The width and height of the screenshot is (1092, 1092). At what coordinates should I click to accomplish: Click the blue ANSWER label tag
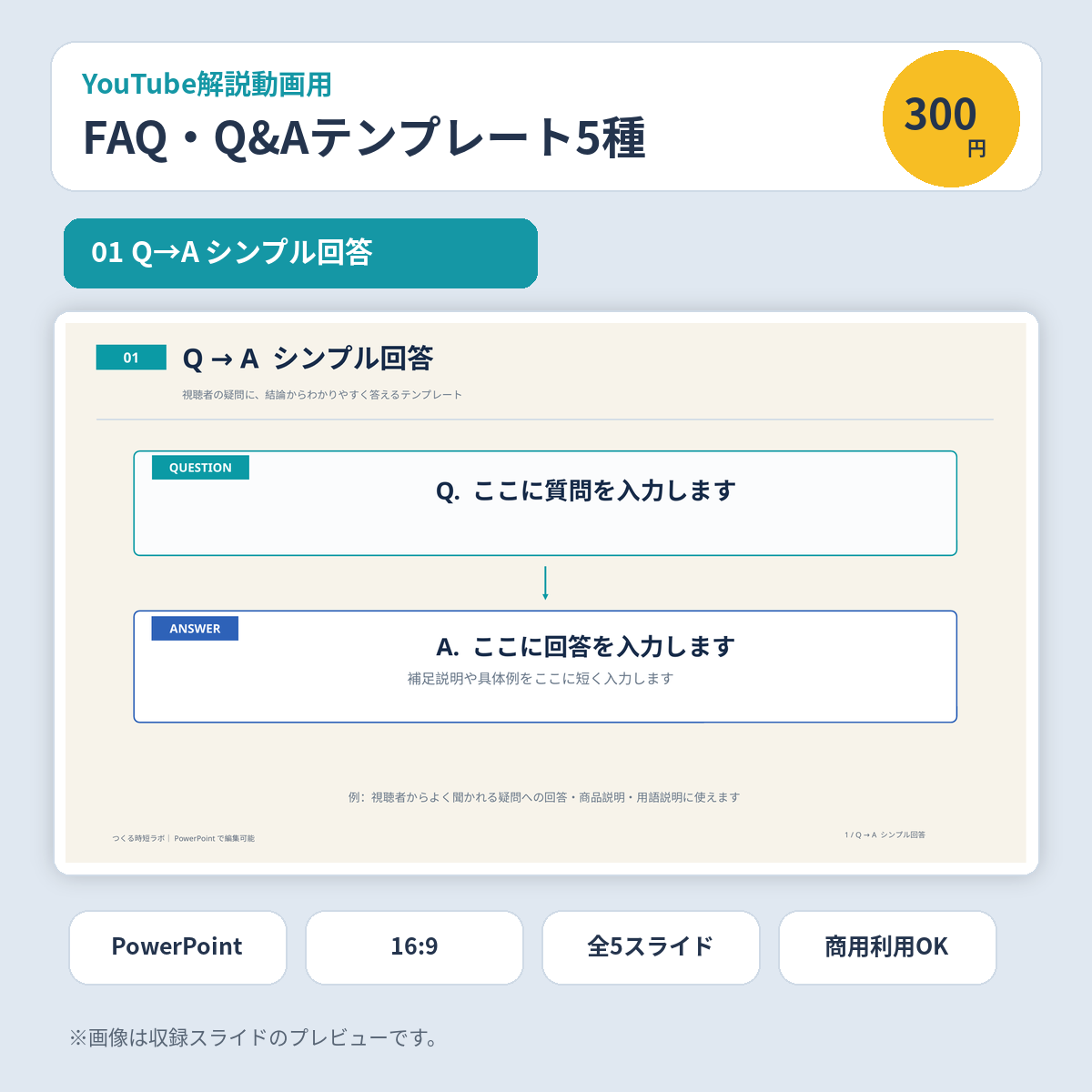195,629
